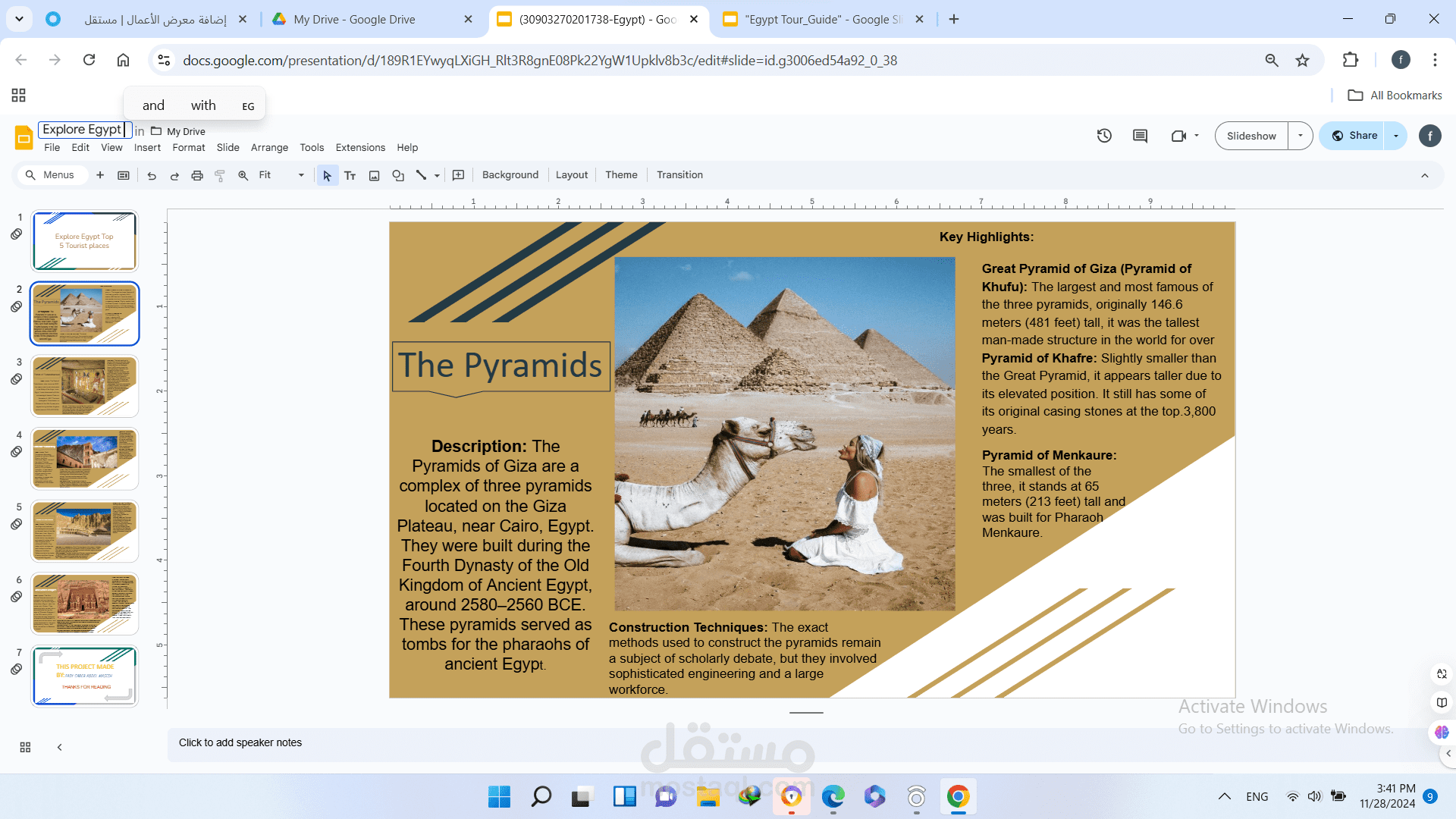Reload the current browser page
The height and width of the screenshot is (819, 1456).
89,60
